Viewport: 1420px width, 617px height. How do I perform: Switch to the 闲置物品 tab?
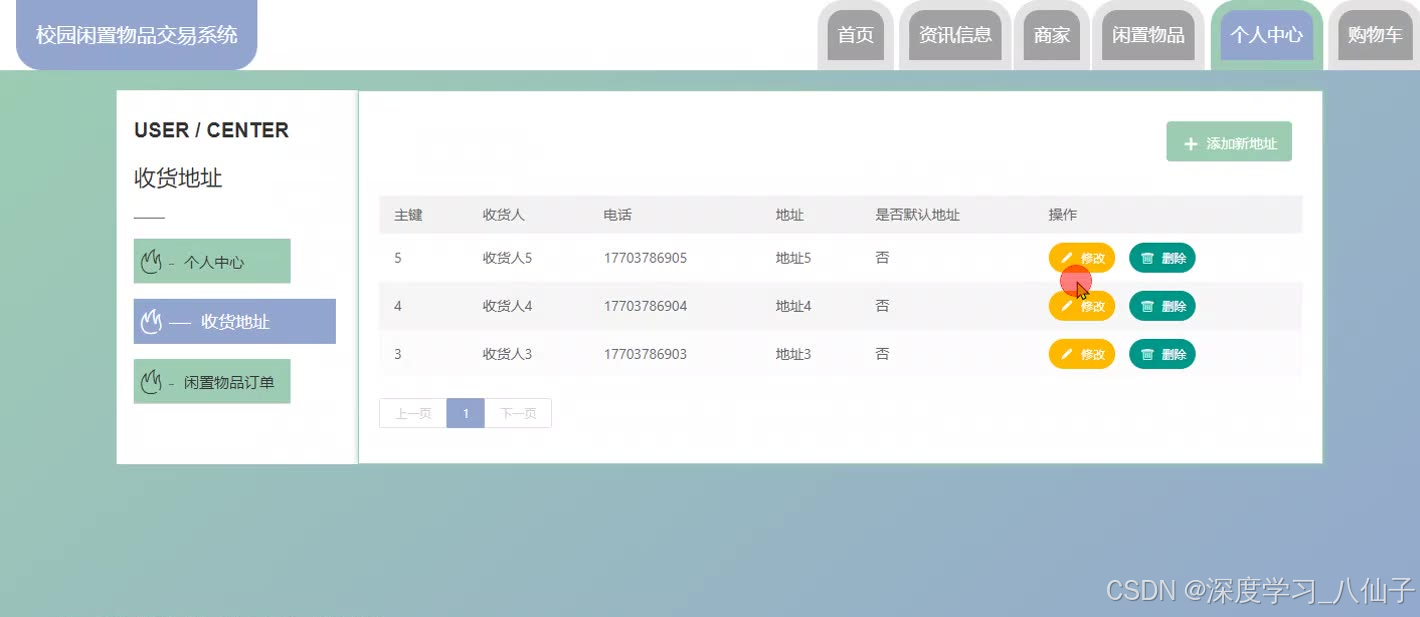[1148, 35]
